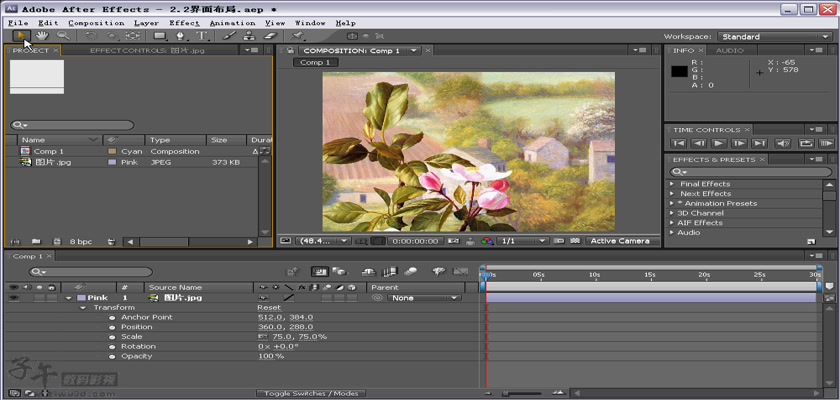Jump to first frame in Time Controls

coord(678,143)
